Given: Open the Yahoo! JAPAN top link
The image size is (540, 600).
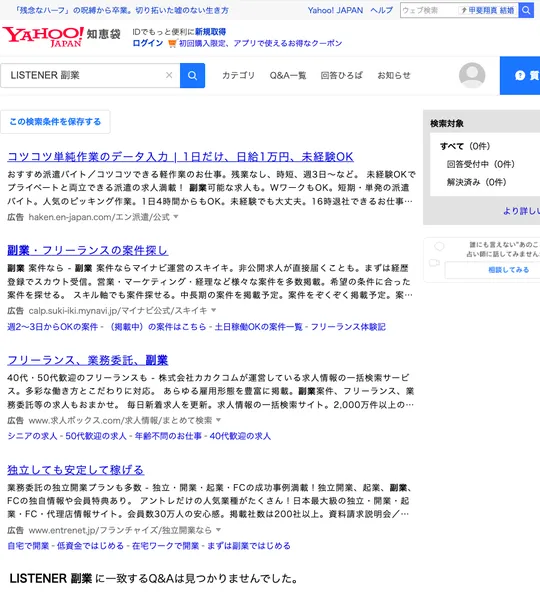Looking at the screenshot, I should point(335,10).
